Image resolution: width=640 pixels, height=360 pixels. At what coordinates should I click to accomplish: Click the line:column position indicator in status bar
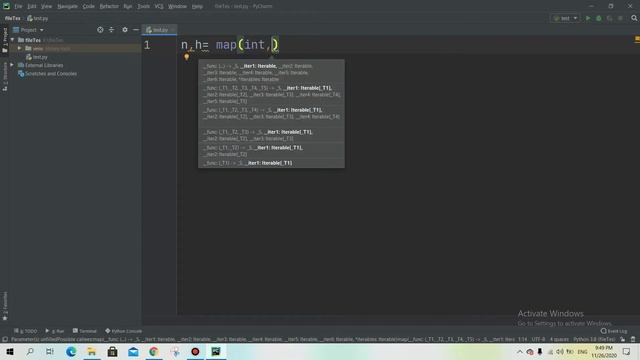coord(522,339)
